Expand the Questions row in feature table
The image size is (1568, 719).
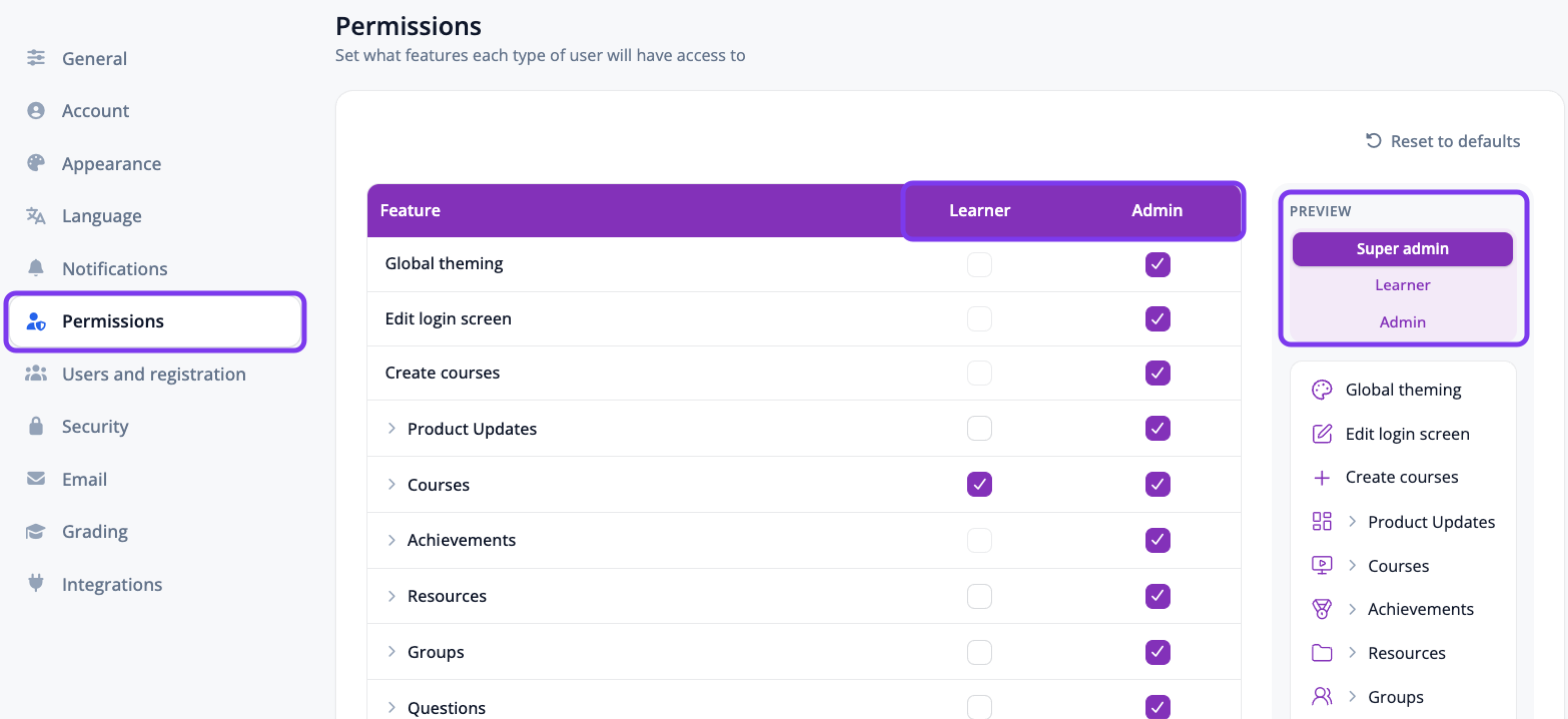[x=392, y=708]
